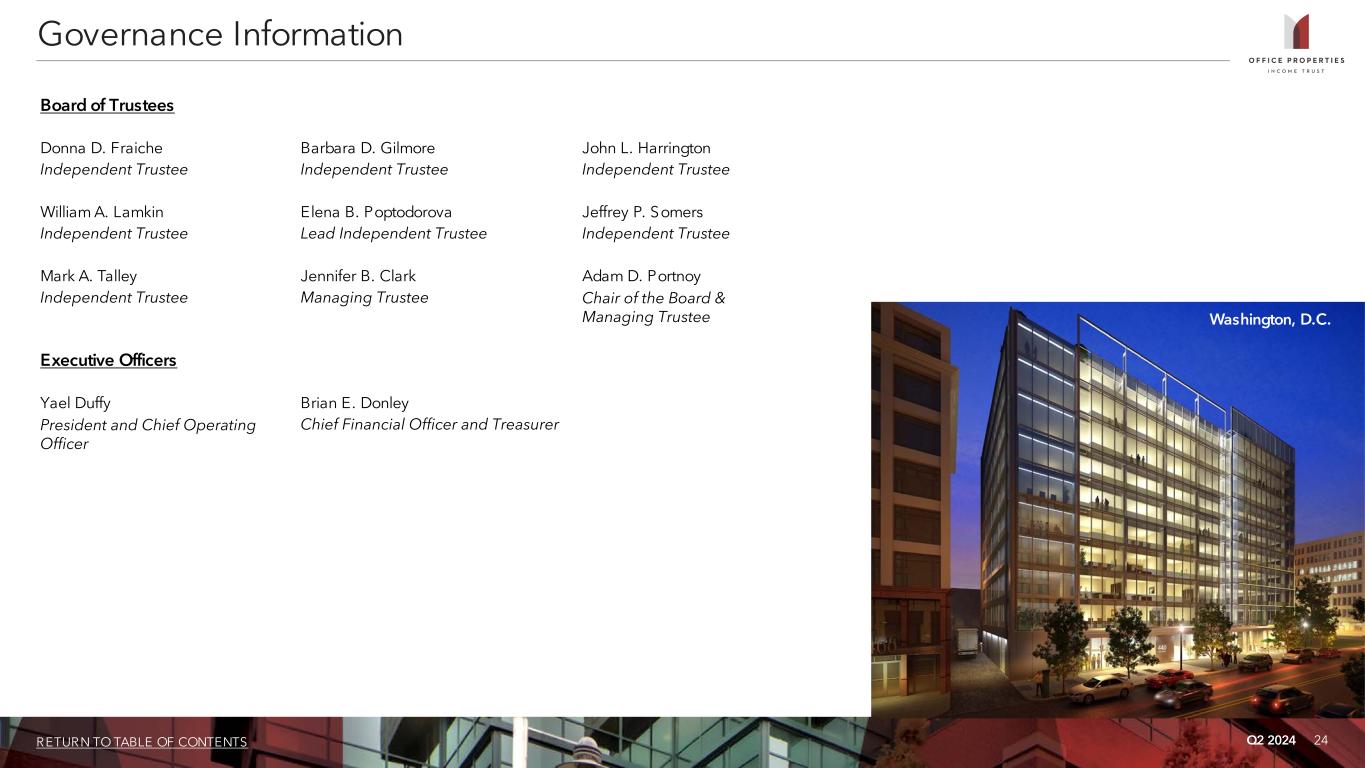Select Independent Trustee under William A. Lamkin
The height and width of the screenshot is (768, 1365).
(114, 233)
